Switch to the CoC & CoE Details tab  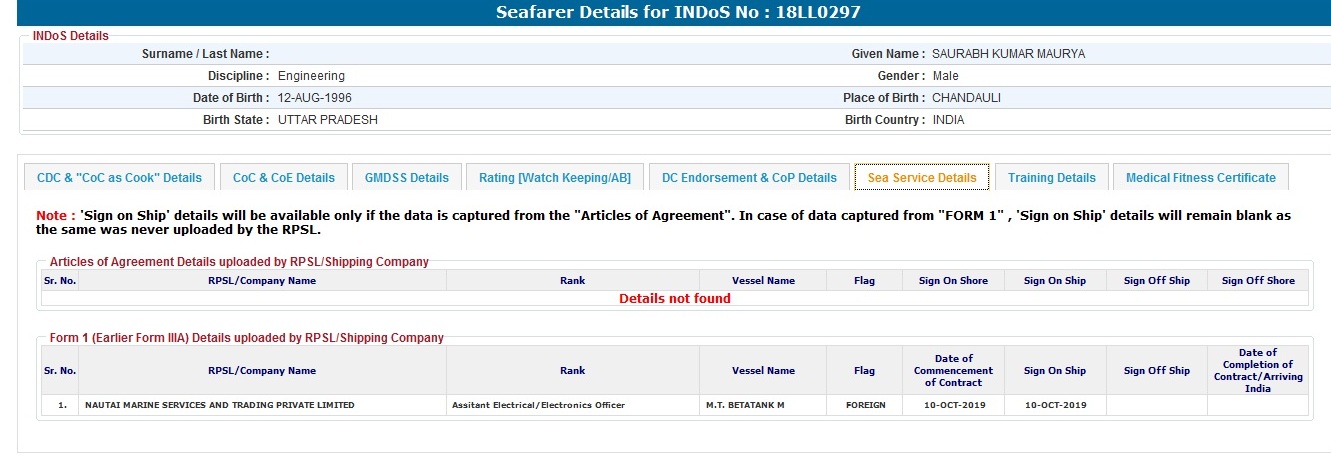pos(284,178)
